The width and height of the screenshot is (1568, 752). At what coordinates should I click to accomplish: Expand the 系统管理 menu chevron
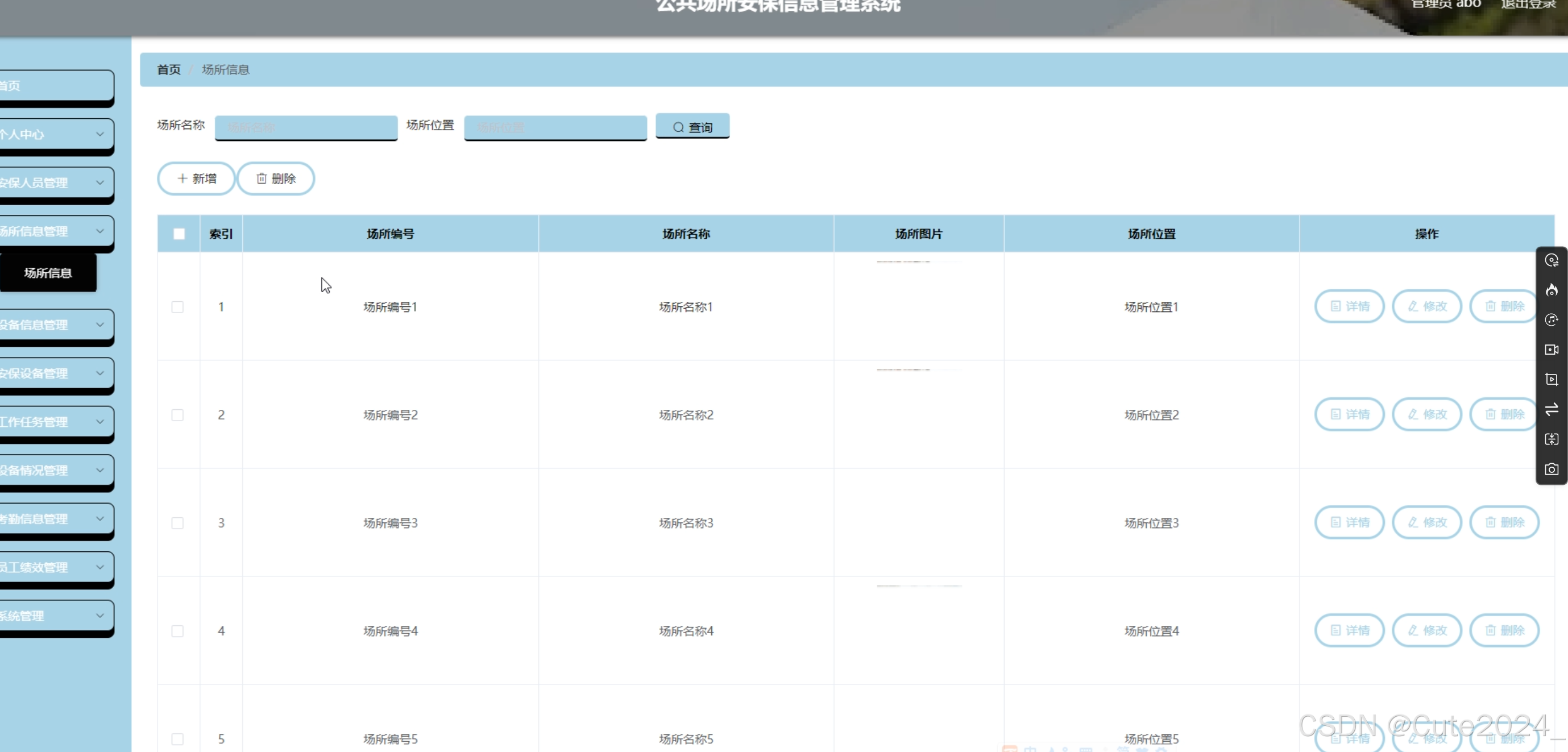[x=100, y=616]
